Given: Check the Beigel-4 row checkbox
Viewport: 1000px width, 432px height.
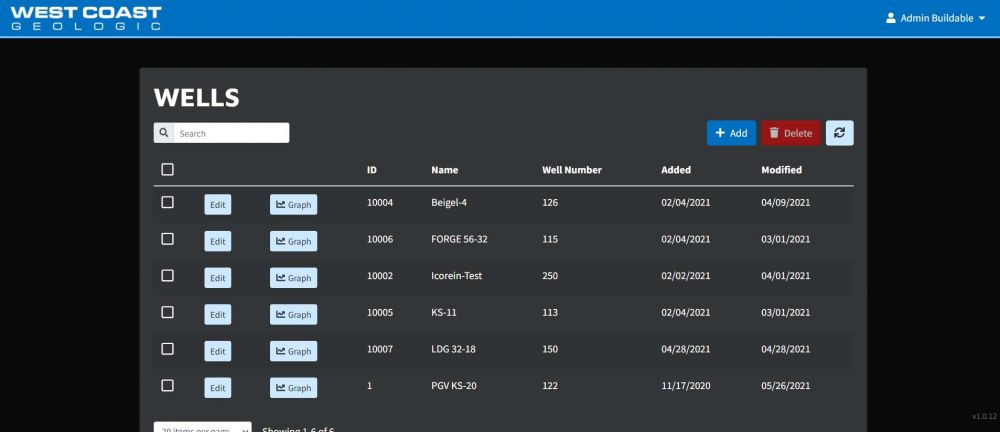Looking at the screenshot, I should coord(167,202).
